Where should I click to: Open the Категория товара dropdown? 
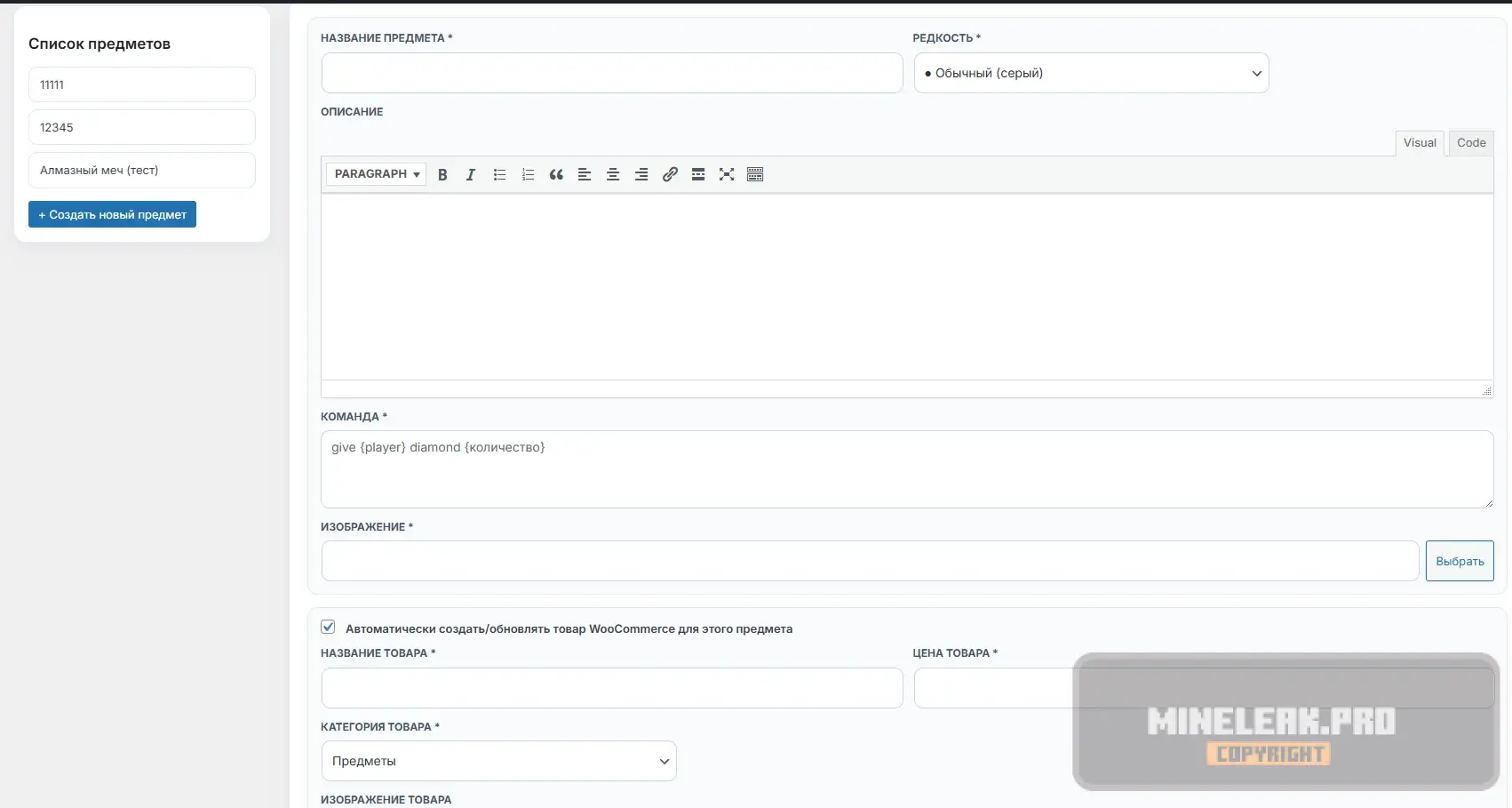[x=498, y=761]
